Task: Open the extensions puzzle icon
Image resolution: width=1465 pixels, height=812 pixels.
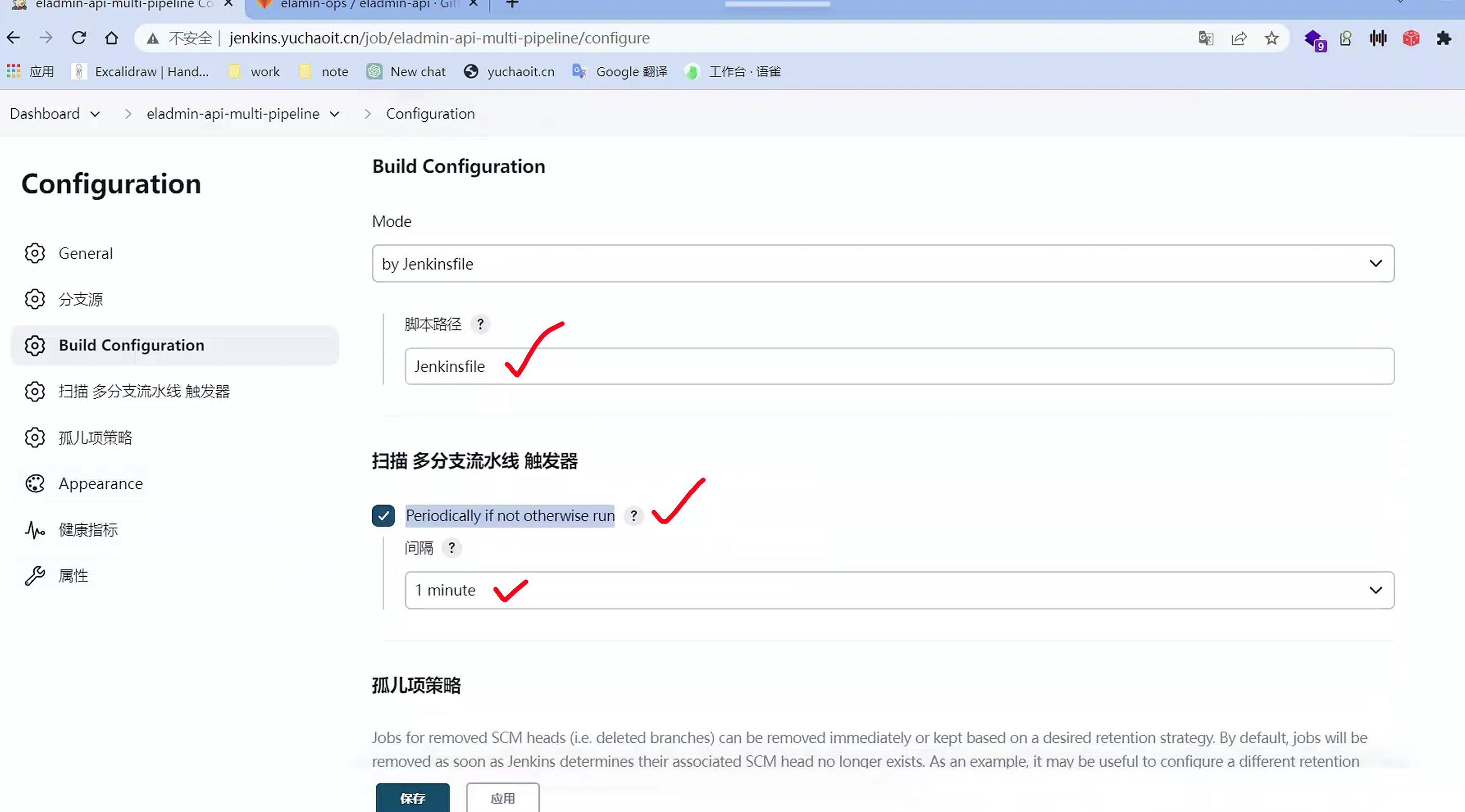Action: point(1443,38)
